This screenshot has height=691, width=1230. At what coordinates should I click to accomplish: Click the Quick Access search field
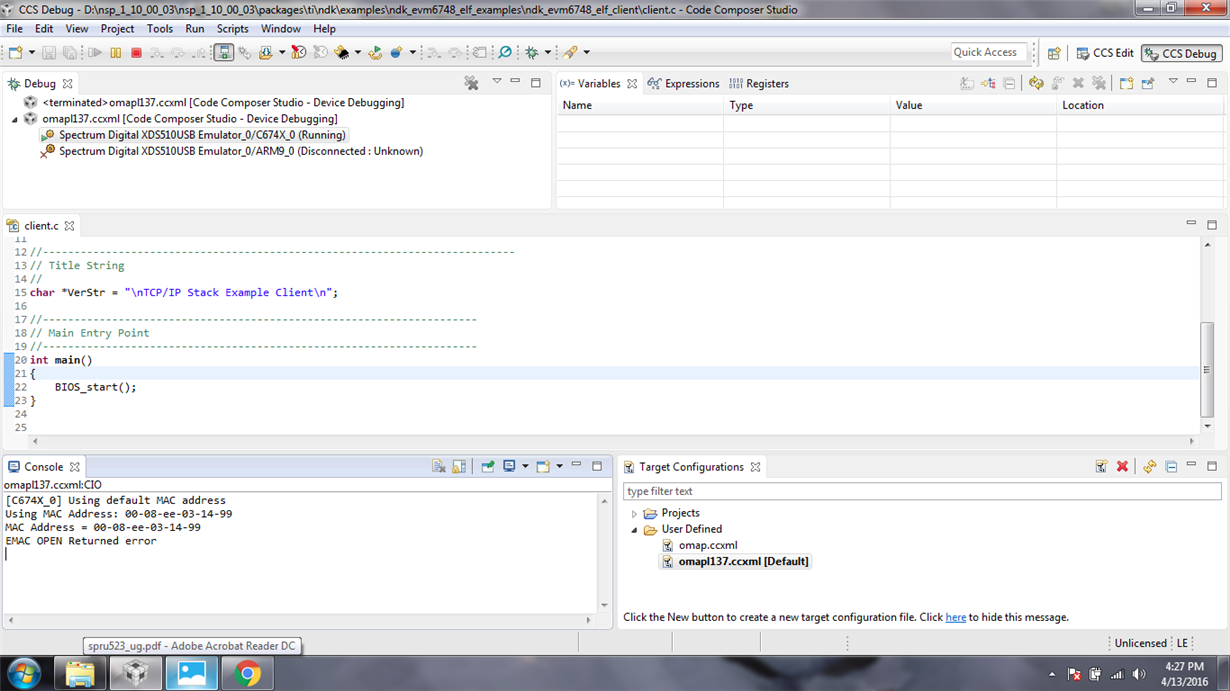(x=989, y=52)
